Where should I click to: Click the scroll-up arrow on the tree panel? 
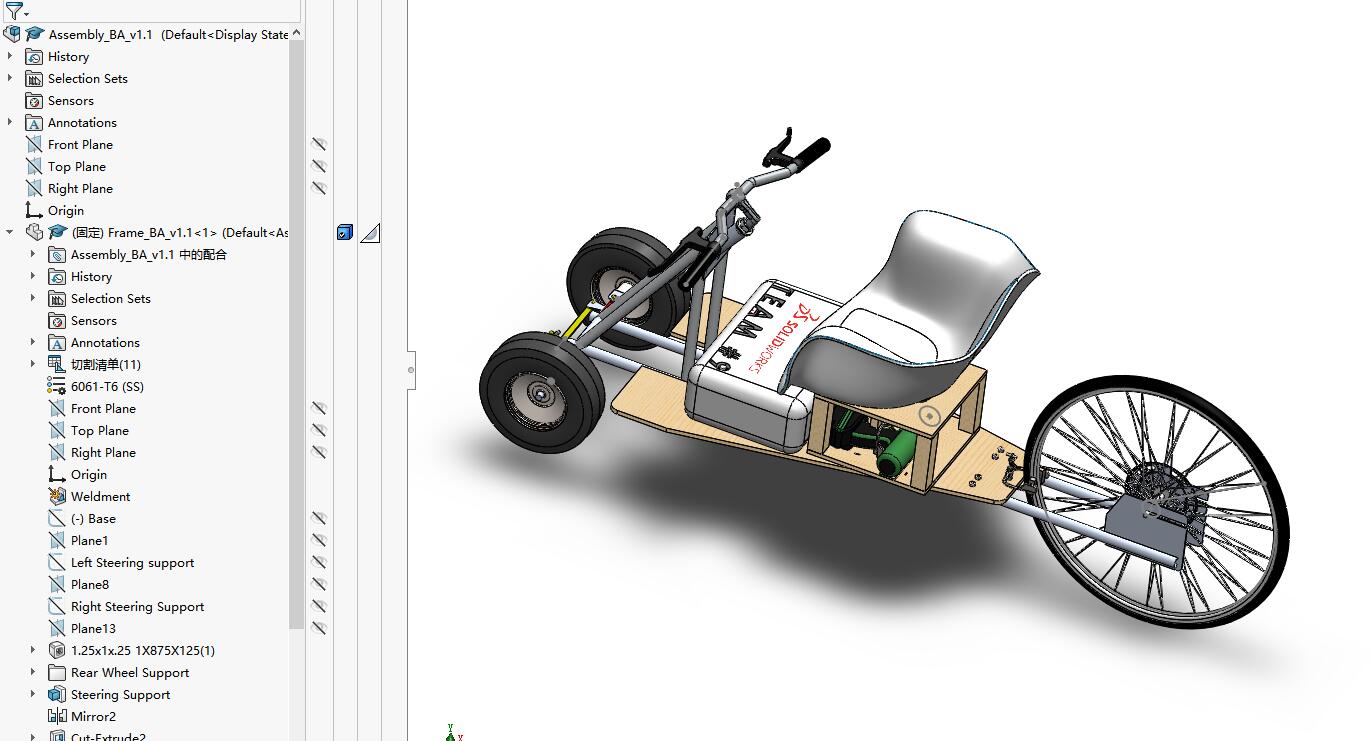click(x=295, y=32)
